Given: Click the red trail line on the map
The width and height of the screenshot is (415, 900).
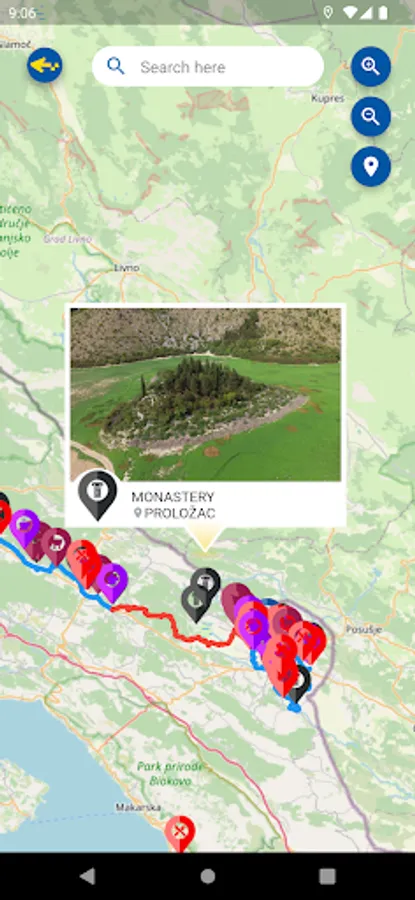Looking at the screenshot, I should tap(172, 622).
